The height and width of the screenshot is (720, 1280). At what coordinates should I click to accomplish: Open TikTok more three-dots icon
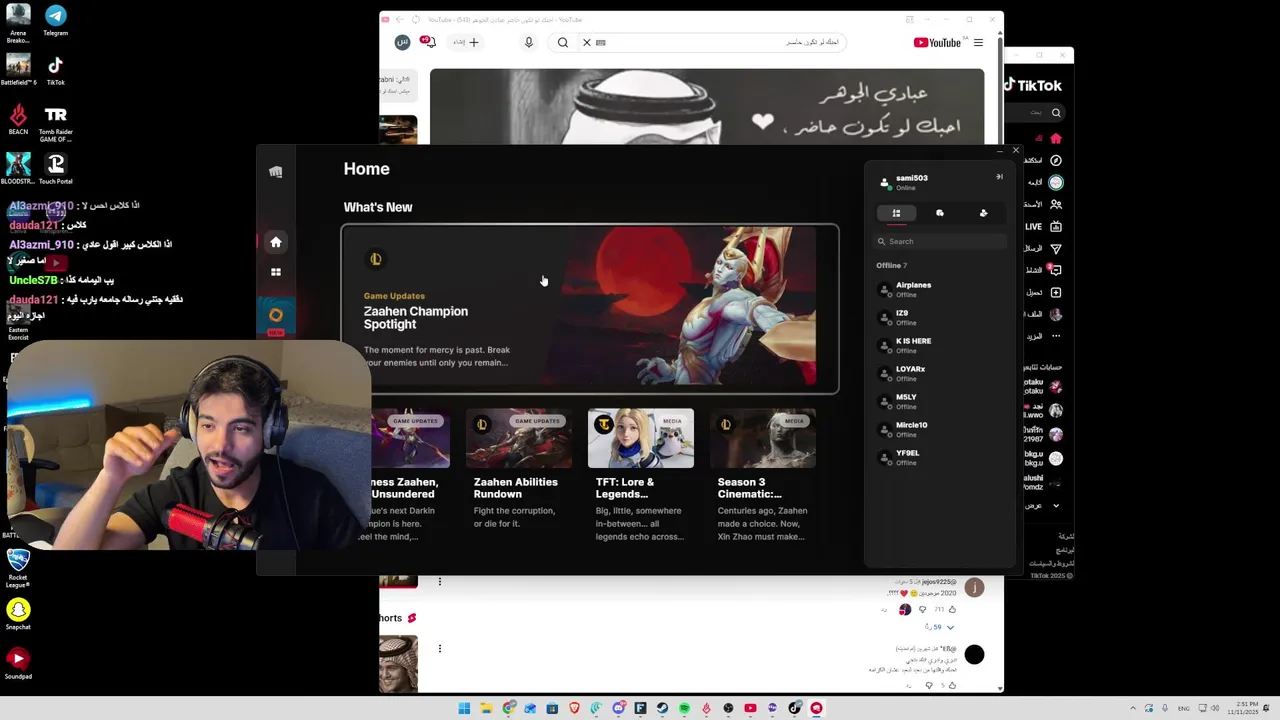coord(1056,336)
